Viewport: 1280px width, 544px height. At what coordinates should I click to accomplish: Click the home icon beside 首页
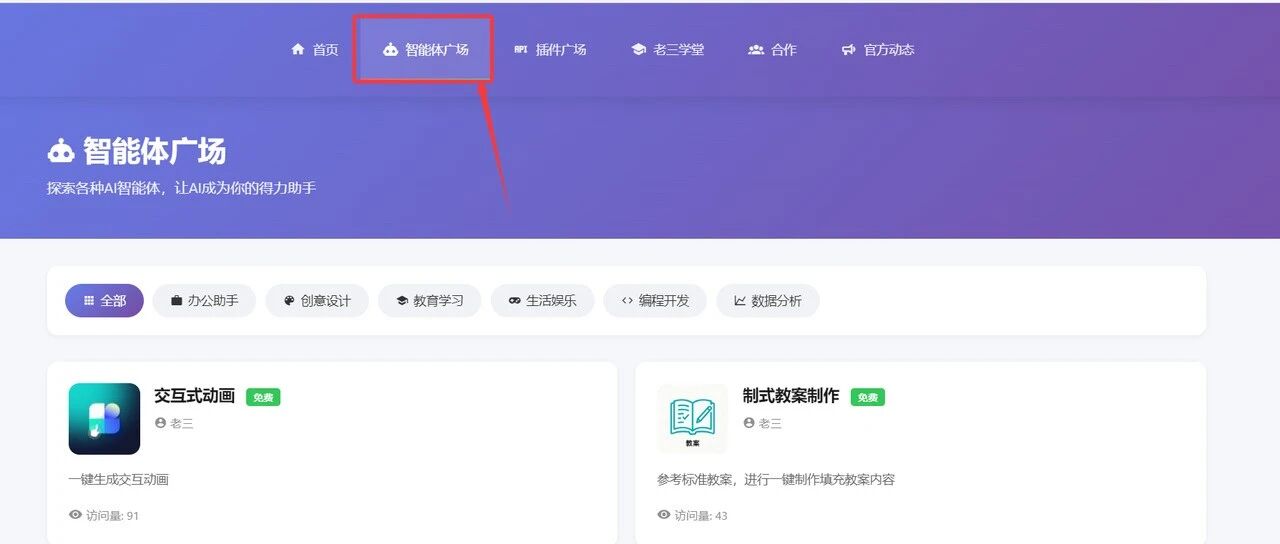[297, 49]
